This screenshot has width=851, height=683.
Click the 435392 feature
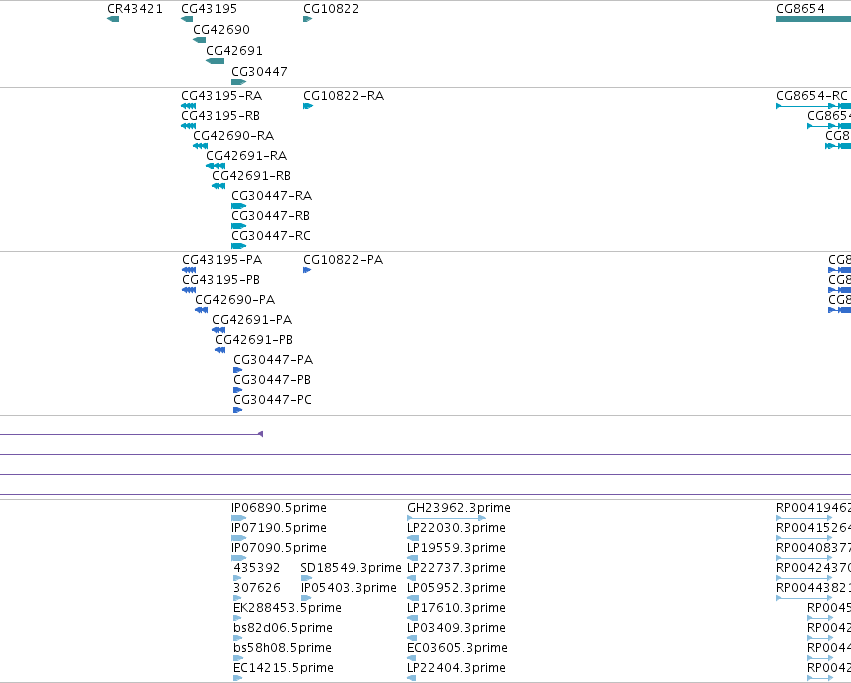coord(238,578)
